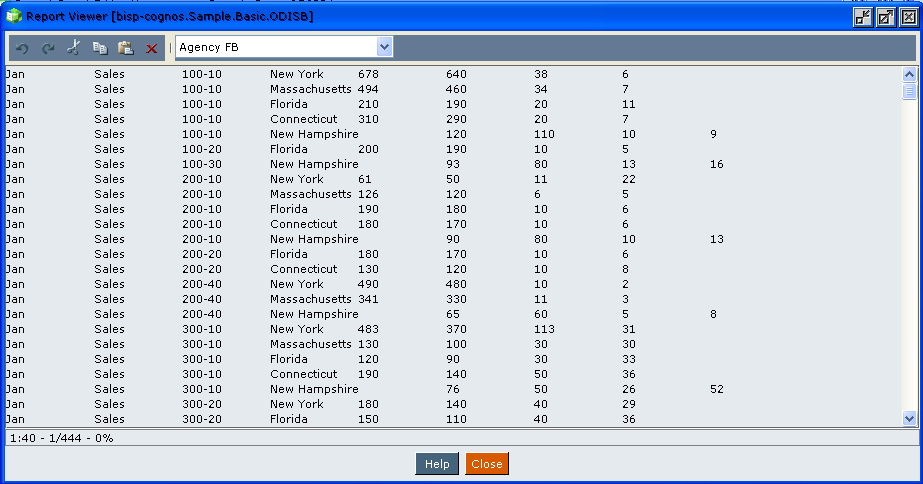Click inside the Agency FB font field
The width and height of the screenshot is (923, 484).
(277, 47)
